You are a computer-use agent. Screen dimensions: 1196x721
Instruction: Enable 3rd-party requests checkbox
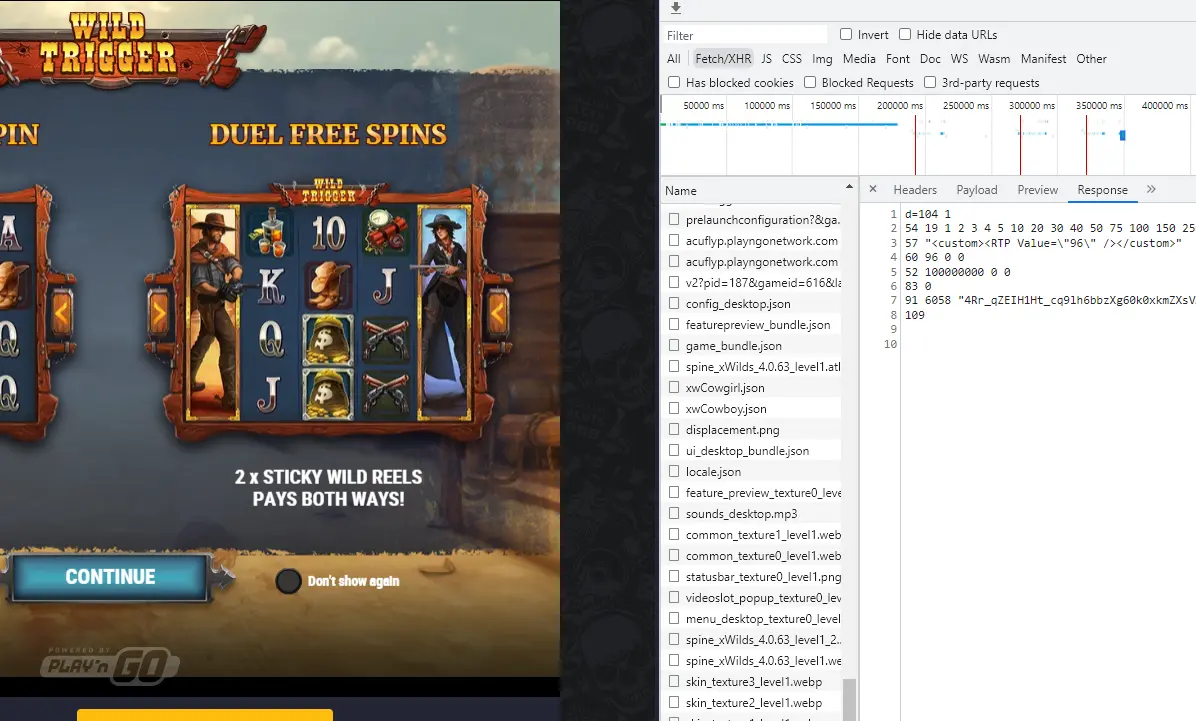pyautogui.click(x=930, y=82)
